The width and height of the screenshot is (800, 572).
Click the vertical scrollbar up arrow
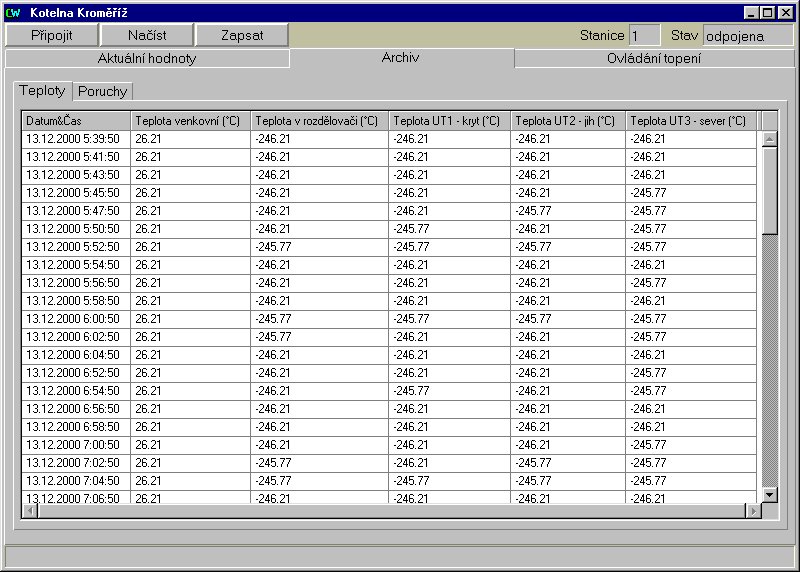769,139
